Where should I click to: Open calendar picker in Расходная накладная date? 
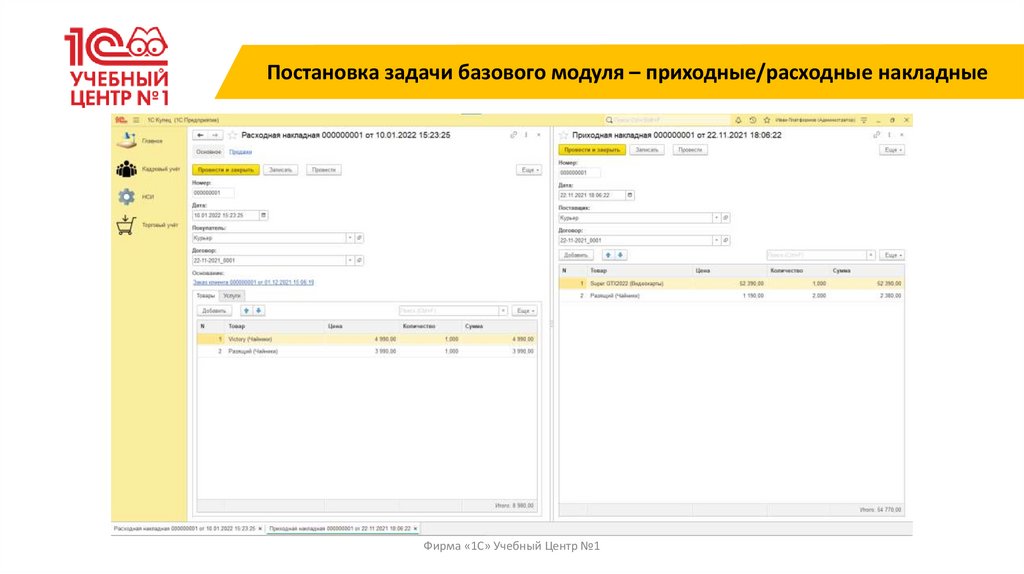[x=264, y=215]
